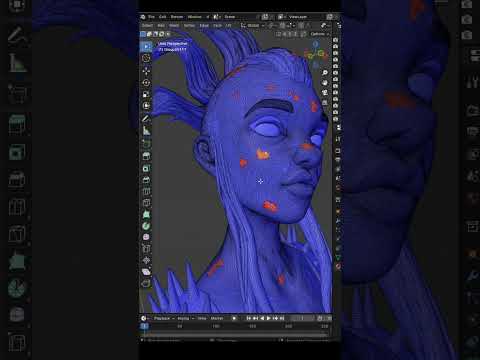The width and height of the screenshot is (480, 360).
Task: Activate the Knife tool
Action: (x=146, y=203)
